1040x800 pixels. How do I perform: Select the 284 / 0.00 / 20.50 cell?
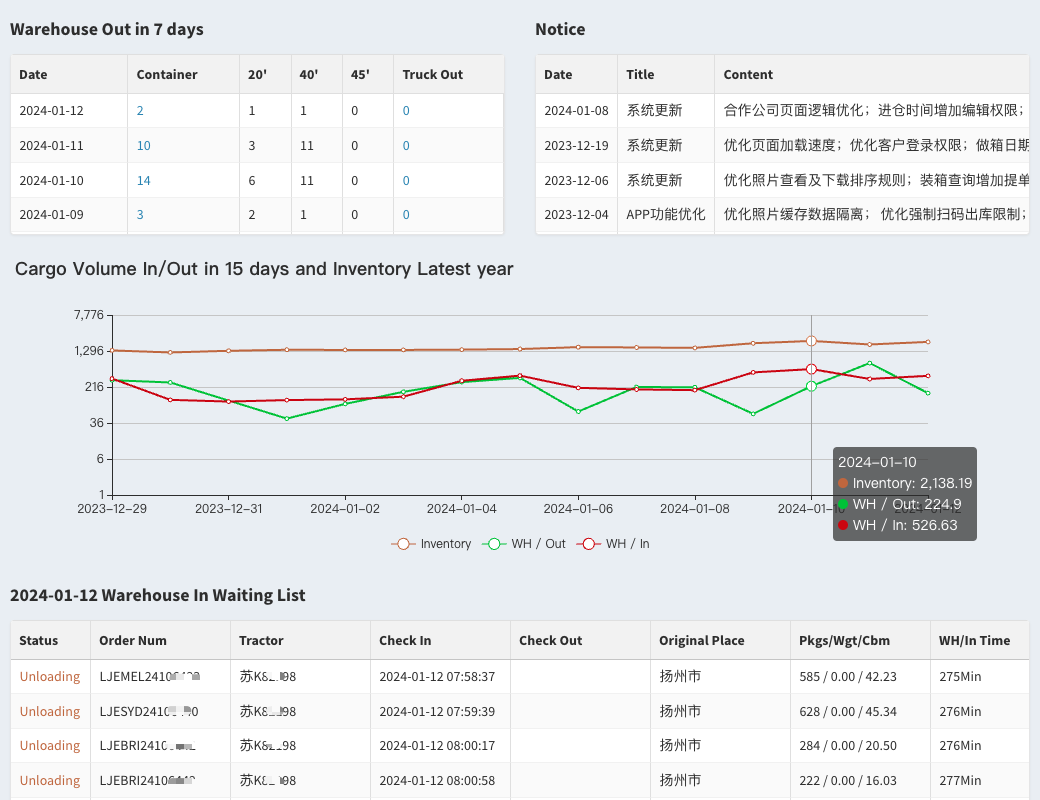point(848,746)
